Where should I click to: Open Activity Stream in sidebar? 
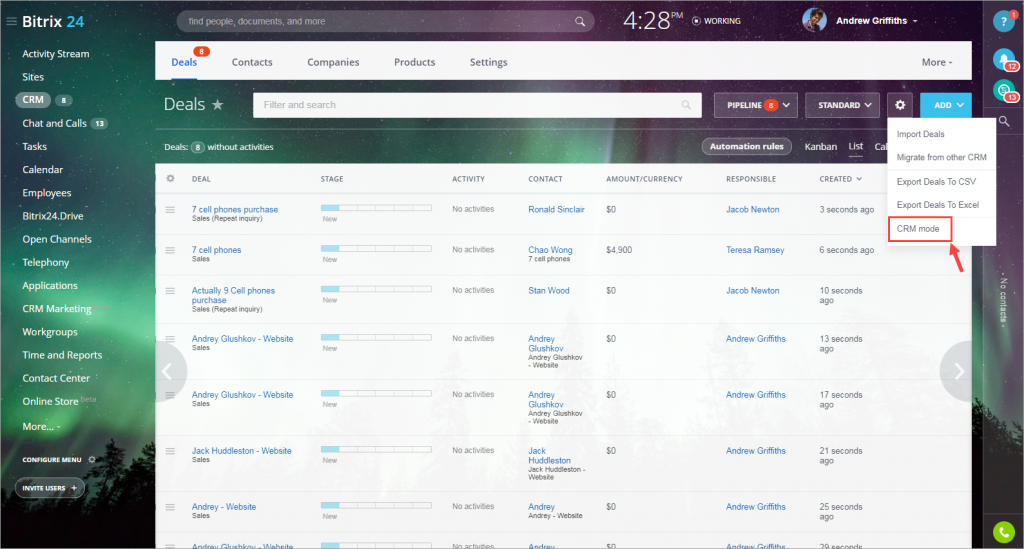(x=56, y=54)
